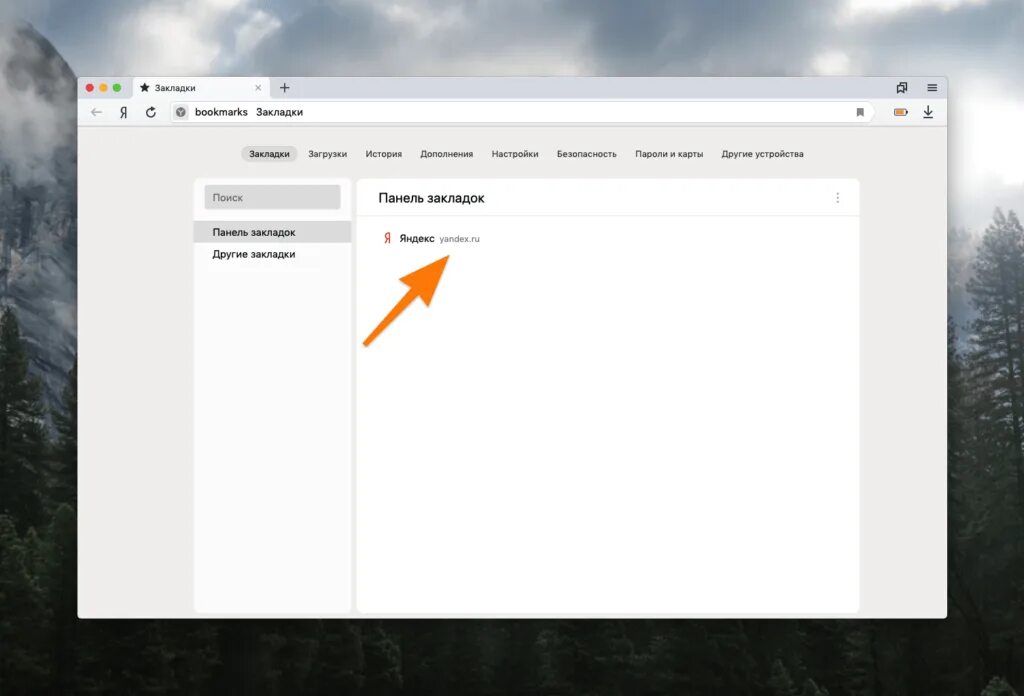The width and height of the screenshot is (1024, 696).
Task: Open a new tab with the plus button
Action: 285,87
